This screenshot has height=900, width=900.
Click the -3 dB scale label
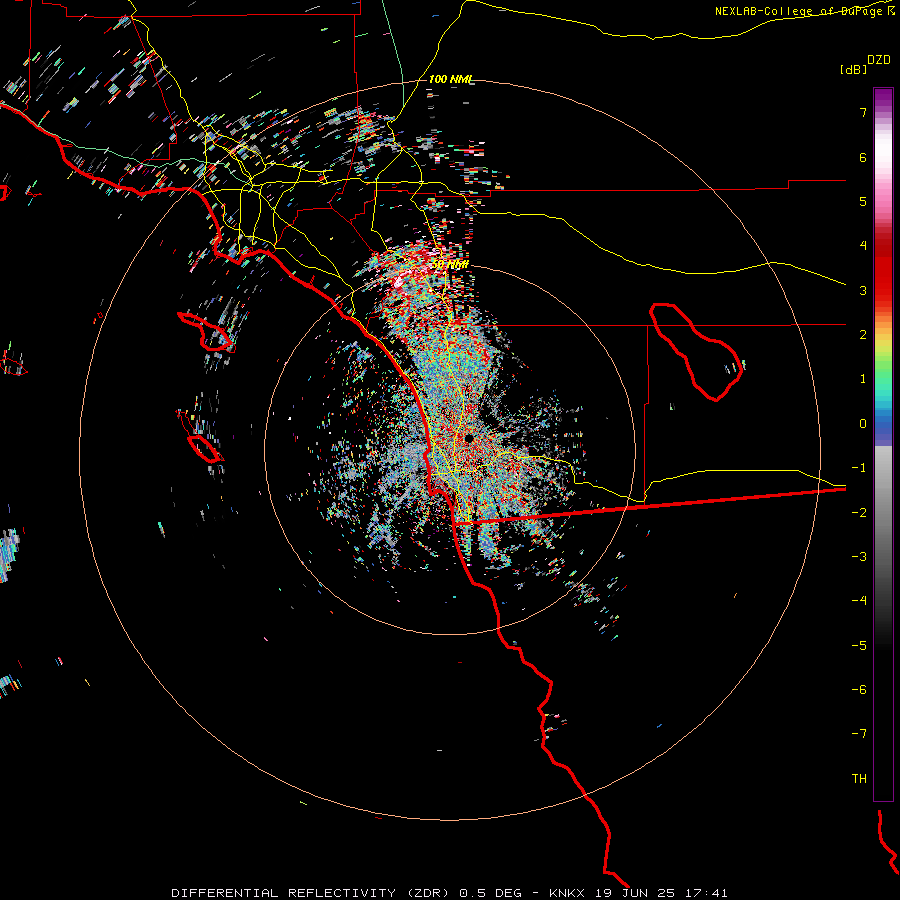point(859,557)
